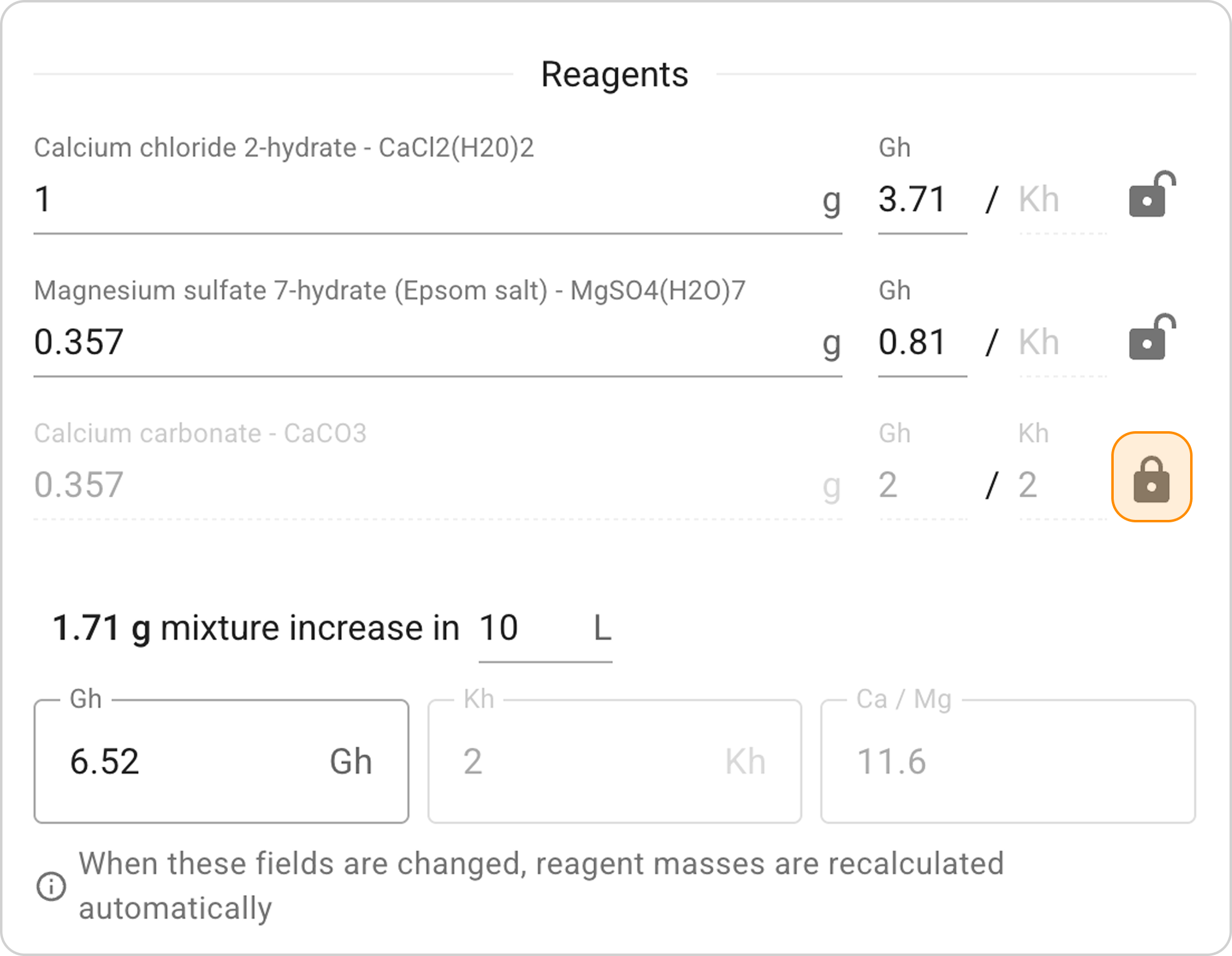1232x956 pixels.
Task: Edit Magnesium sulfate Gh value 0.81
Action: tap(921, 342)
